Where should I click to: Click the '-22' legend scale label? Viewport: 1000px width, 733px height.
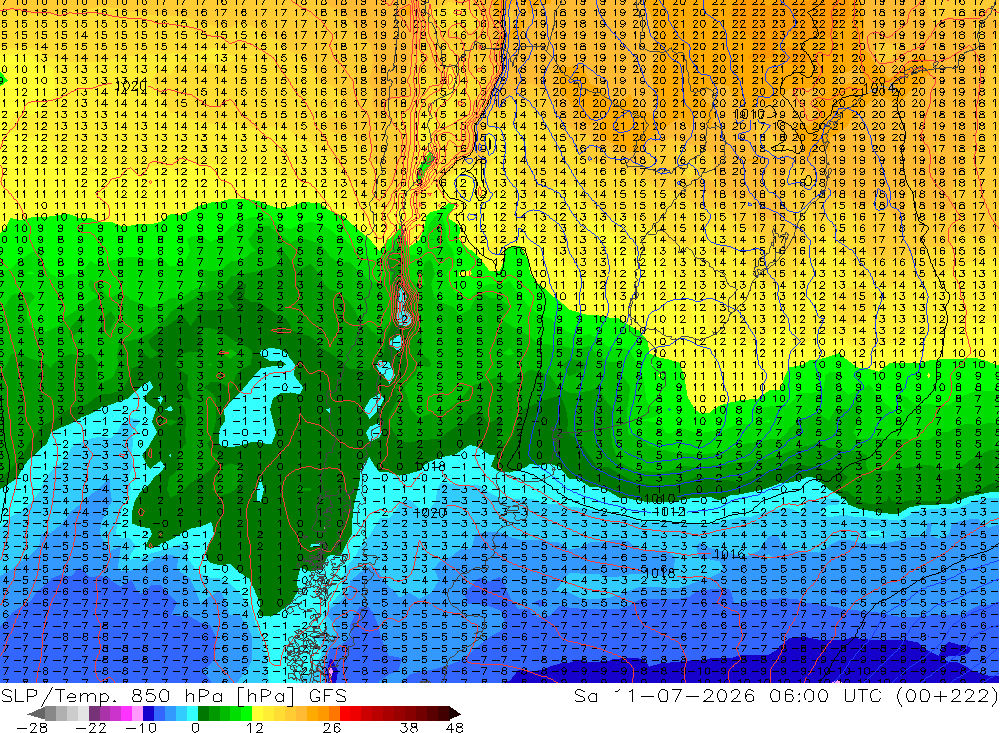pos(91,727)
